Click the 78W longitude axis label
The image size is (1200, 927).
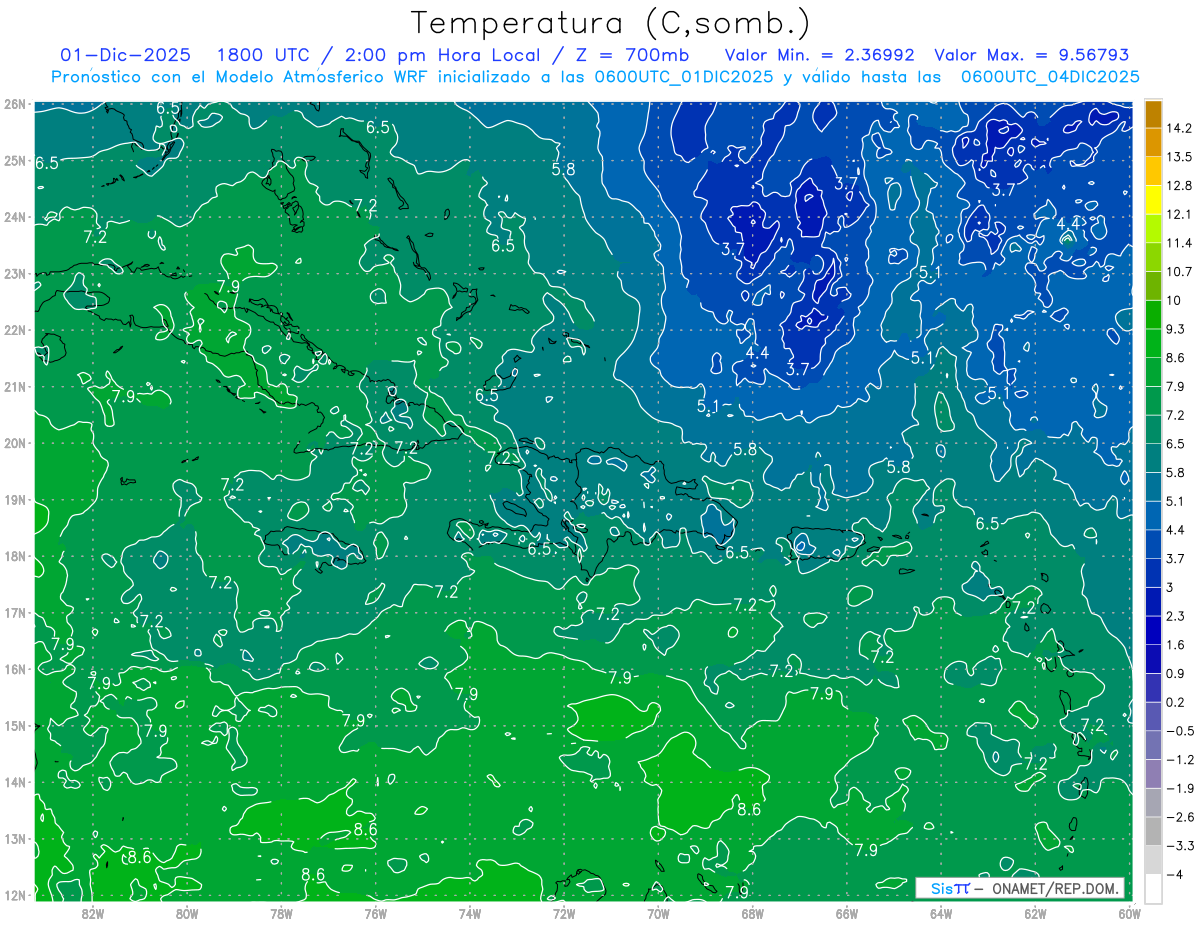point(281,913)
